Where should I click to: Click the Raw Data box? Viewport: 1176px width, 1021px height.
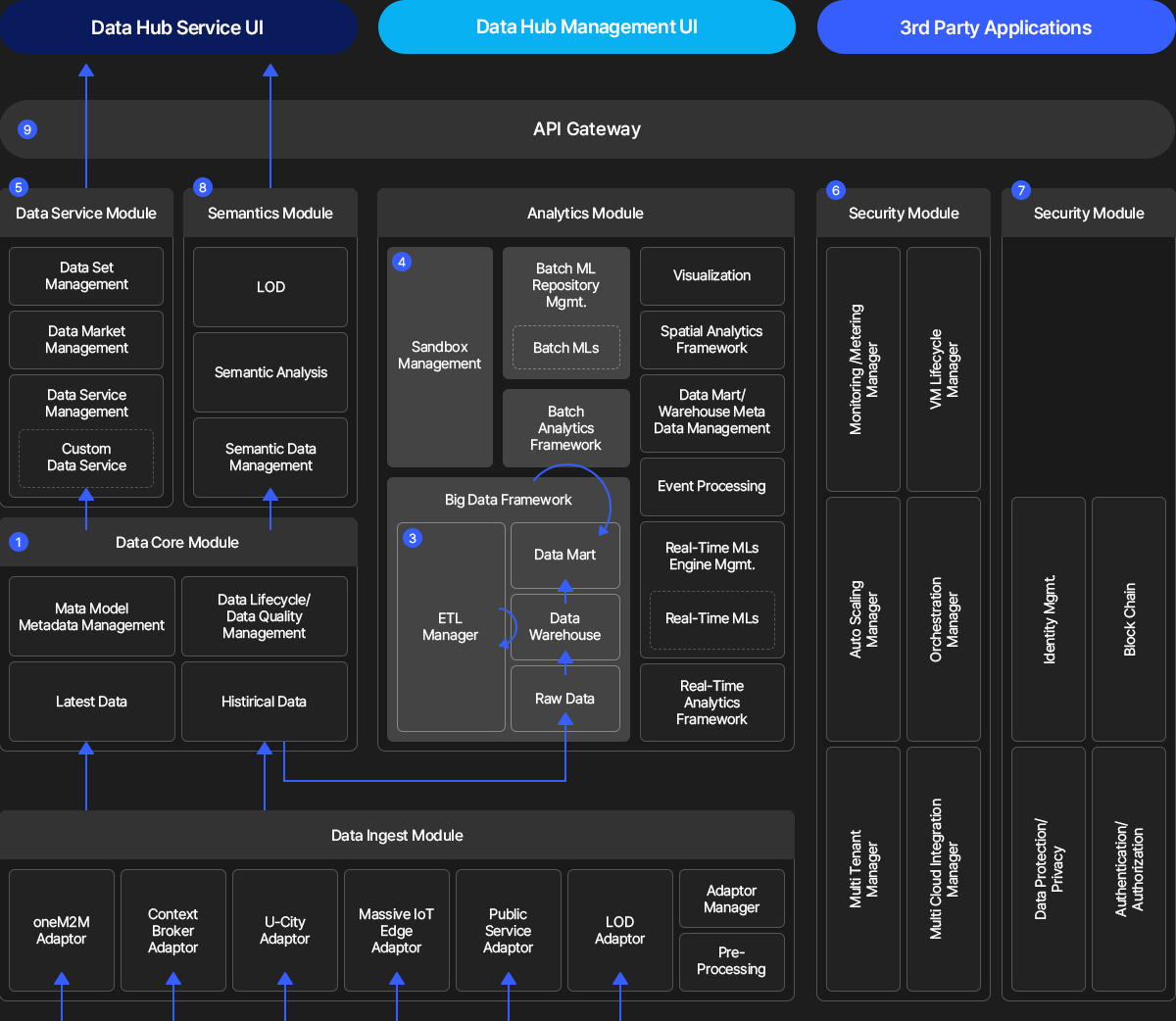(x=565, y=699)
